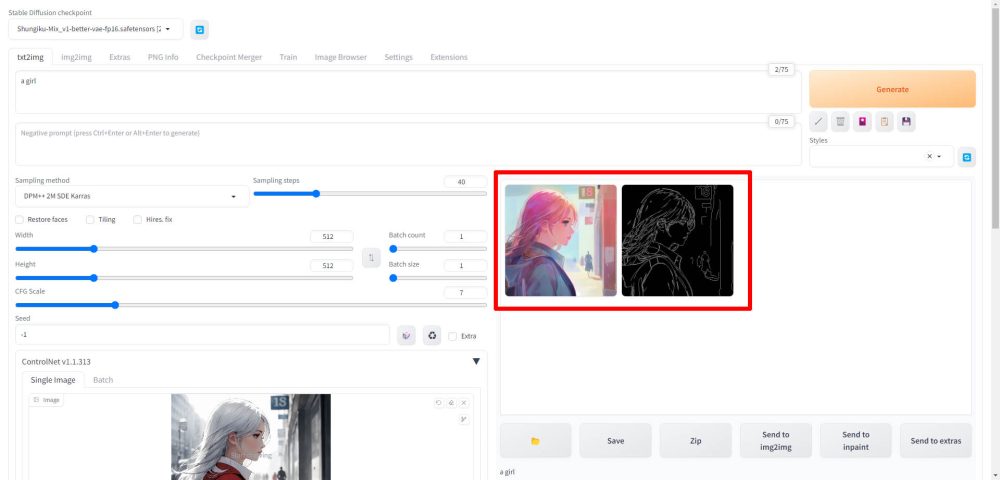Toggle the Tiling checkbox
The width and height of the screenshot is (1000, 480).
pyautogui.click(x=90, y=219)
